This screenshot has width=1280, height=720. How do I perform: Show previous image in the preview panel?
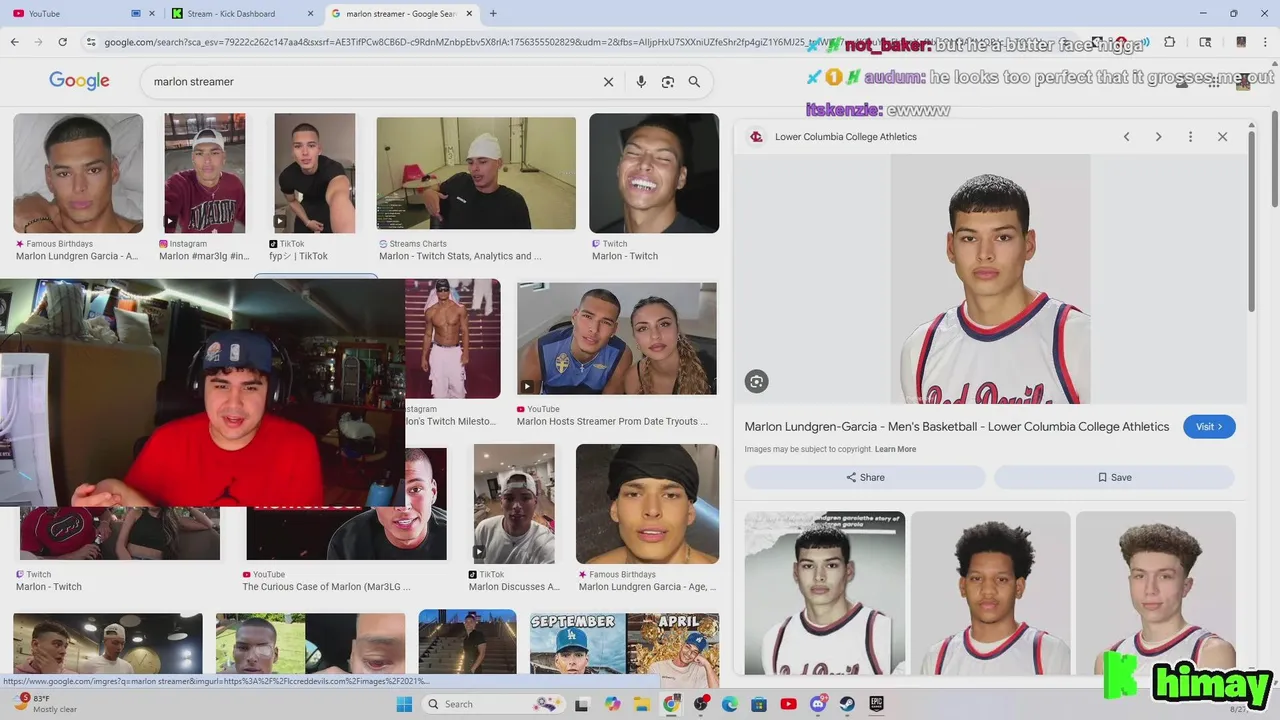coord(1126,137)
